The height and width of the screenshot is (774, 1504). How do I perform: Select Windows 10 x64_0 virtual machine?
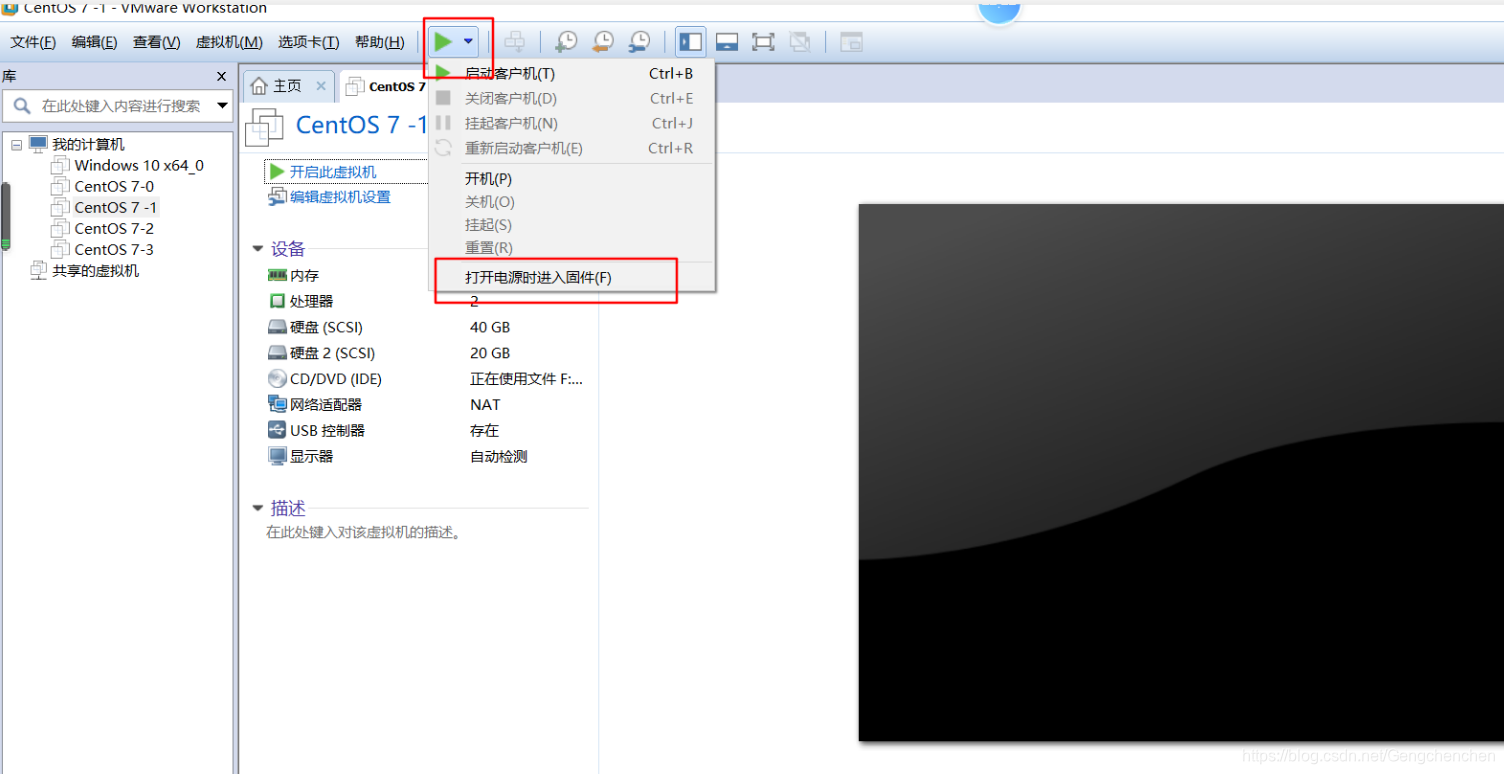(139, 165)
